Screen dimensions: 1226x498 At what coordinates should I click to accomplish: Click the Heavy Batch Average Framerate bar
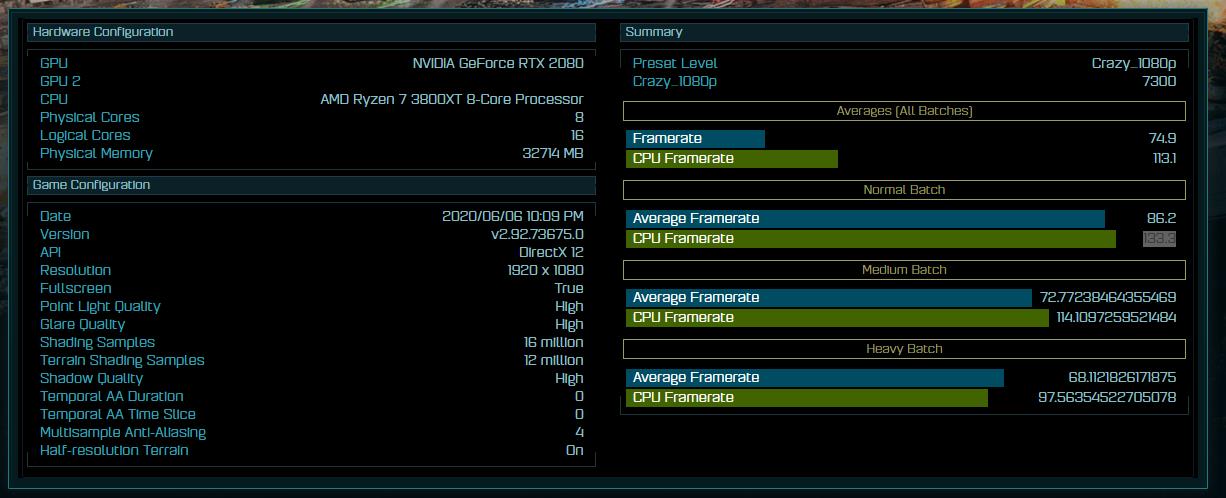(815, 377)
